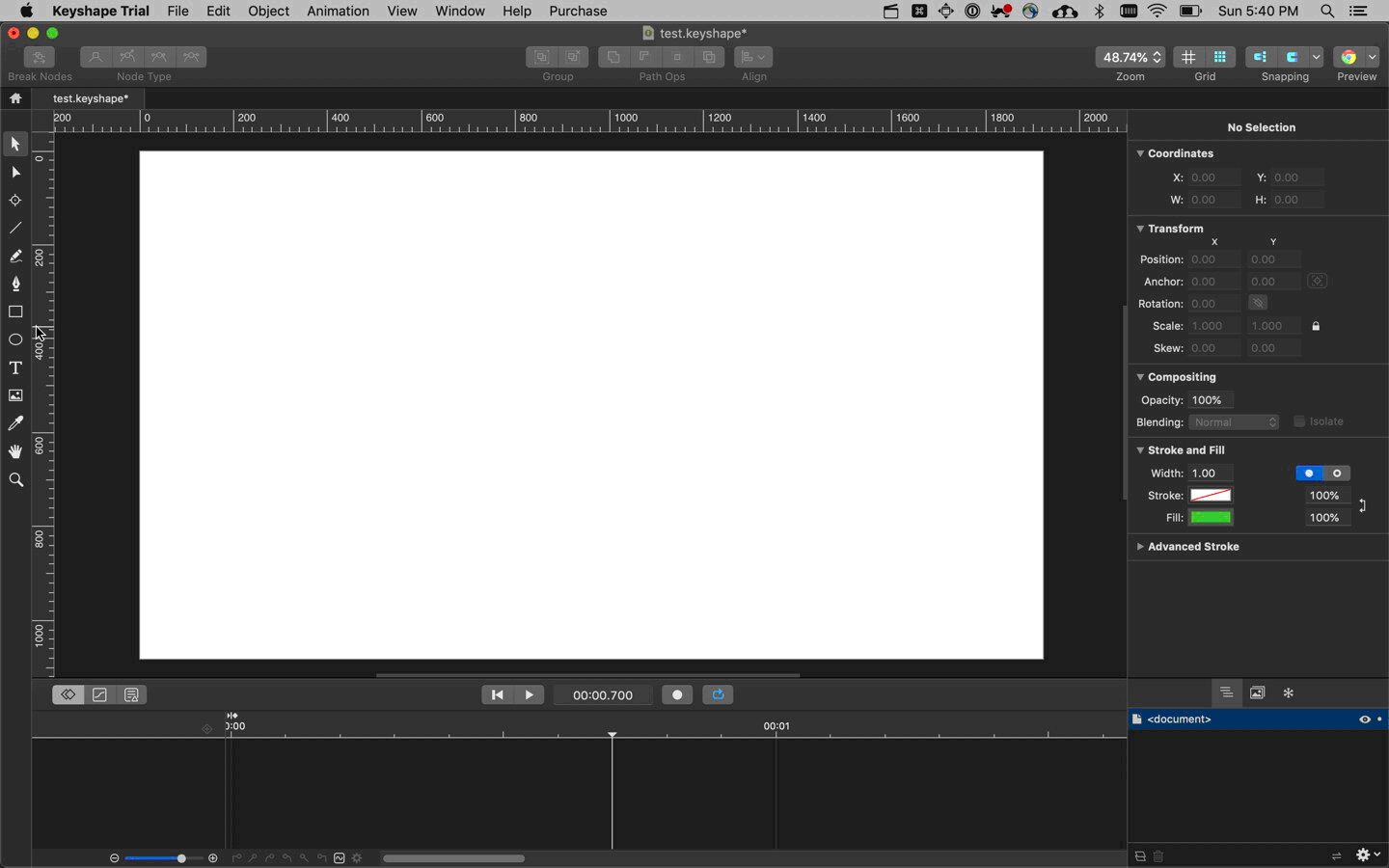The width and height of the screenshot is (1389, 868).
Task: Collapse the Coordinates section
Action: tap(1140, 153)
